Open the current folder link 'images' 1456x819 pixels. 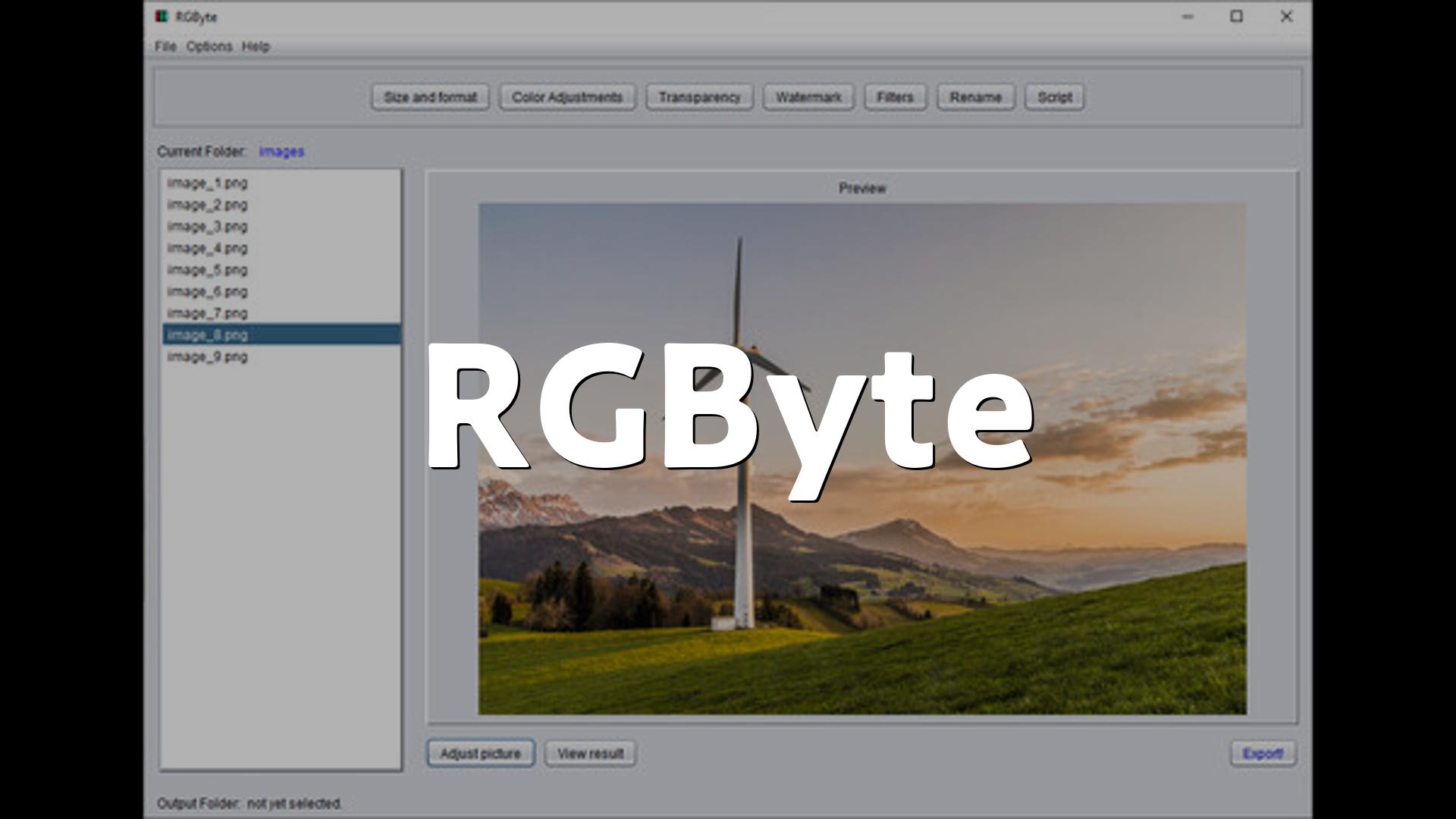point(281,152)
